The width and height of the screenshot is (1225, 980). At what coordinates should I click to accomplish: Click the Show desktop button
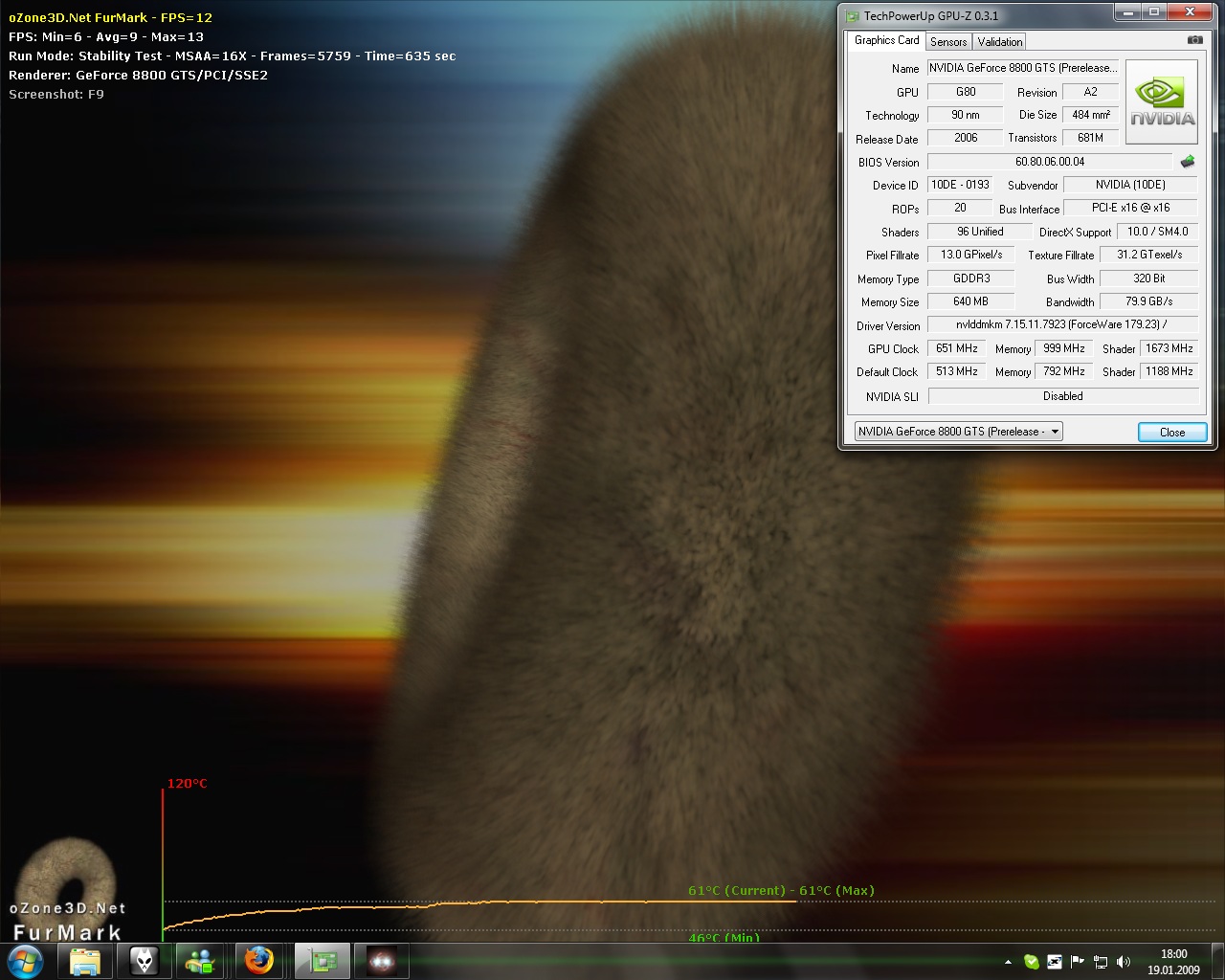1217,961
